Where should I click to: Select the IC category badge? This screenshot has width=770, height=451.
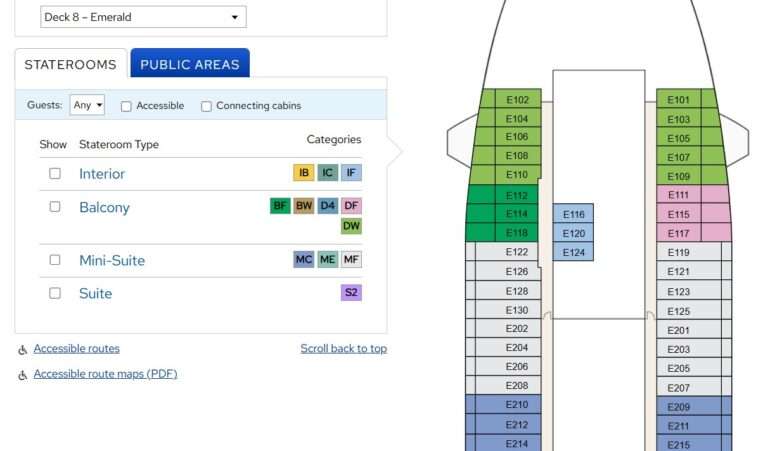(x=328, y=172)
